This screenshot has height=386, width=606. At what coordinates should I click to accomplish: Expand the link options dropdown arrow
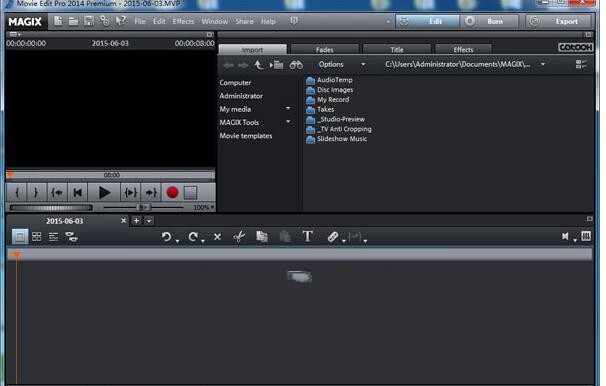(344, 241)
